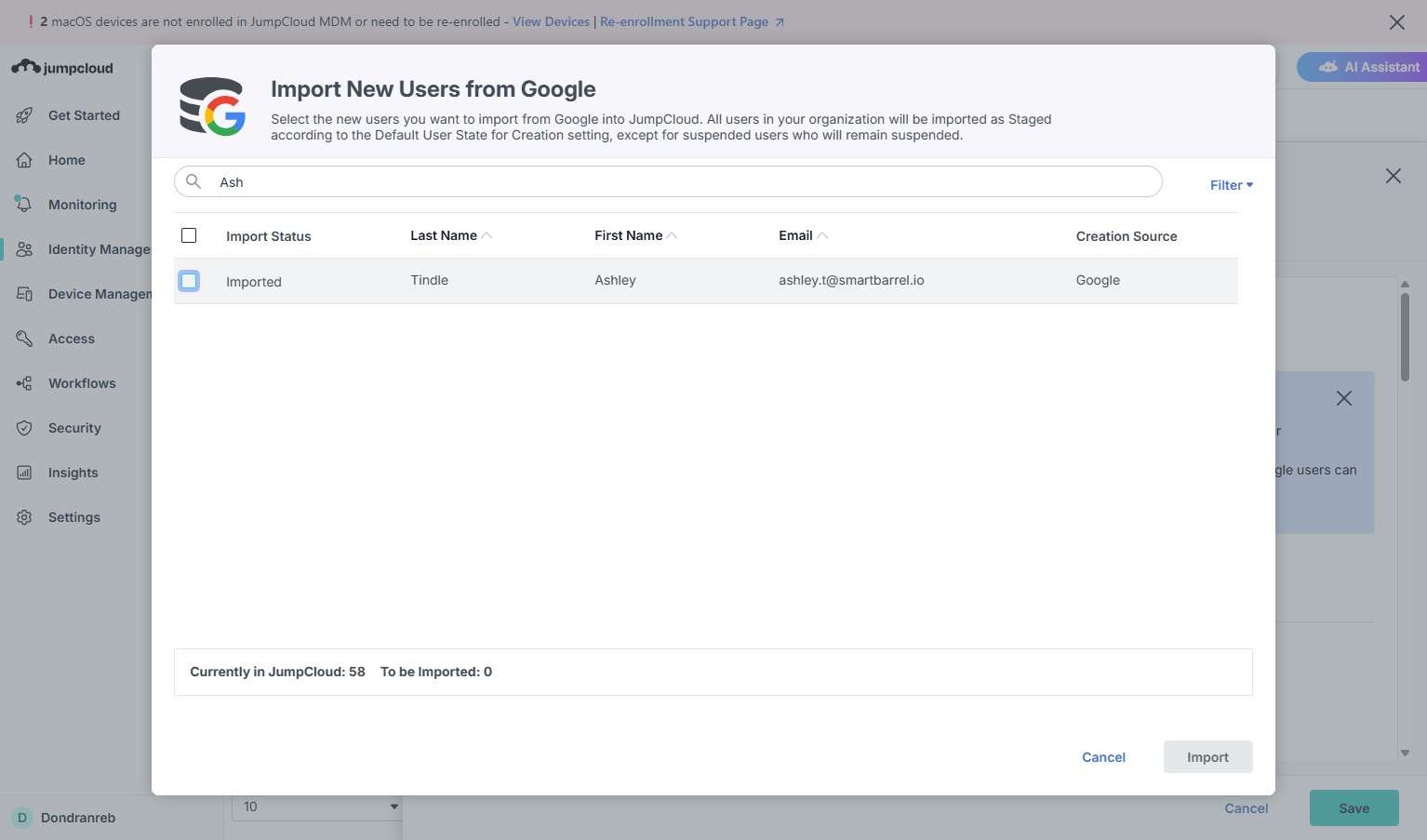Open Monitoring bell icon

click(24, 204)
